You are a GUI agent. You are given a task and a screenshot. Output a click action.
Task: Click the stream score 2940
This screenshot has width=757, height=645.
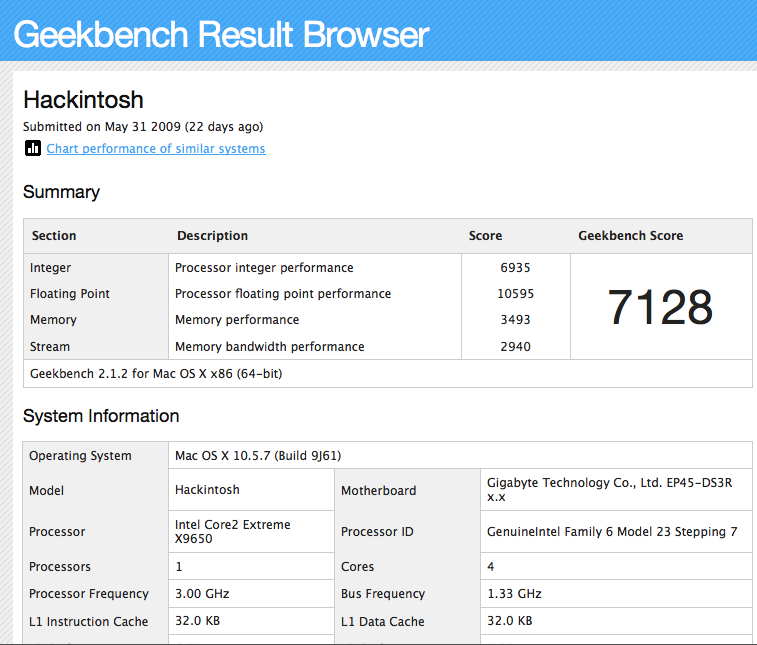tap(515, 347)
